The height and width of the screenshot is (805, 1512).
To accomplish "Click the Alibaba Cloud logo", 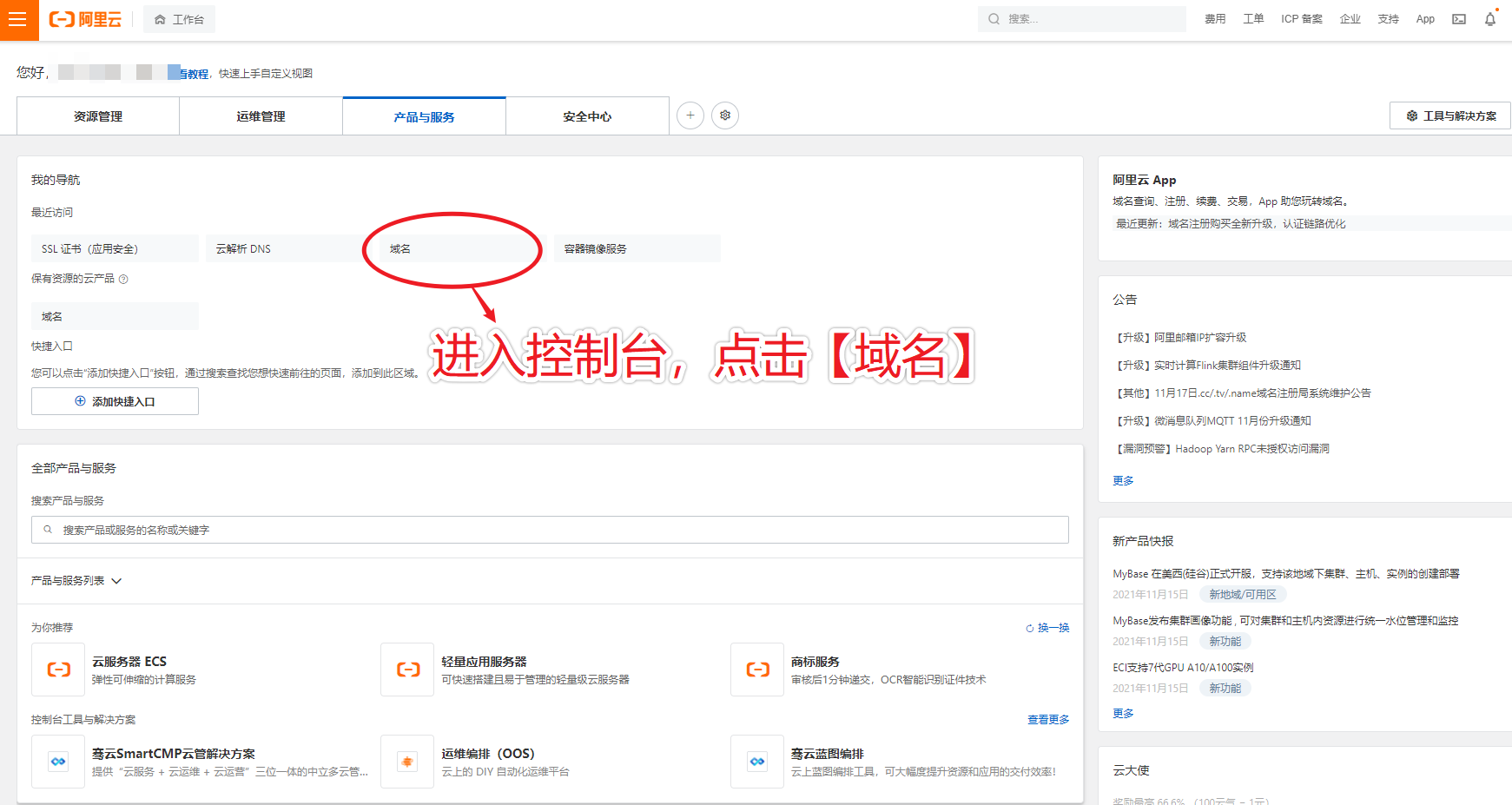I will pyautogui.click(x=85, y=19).
